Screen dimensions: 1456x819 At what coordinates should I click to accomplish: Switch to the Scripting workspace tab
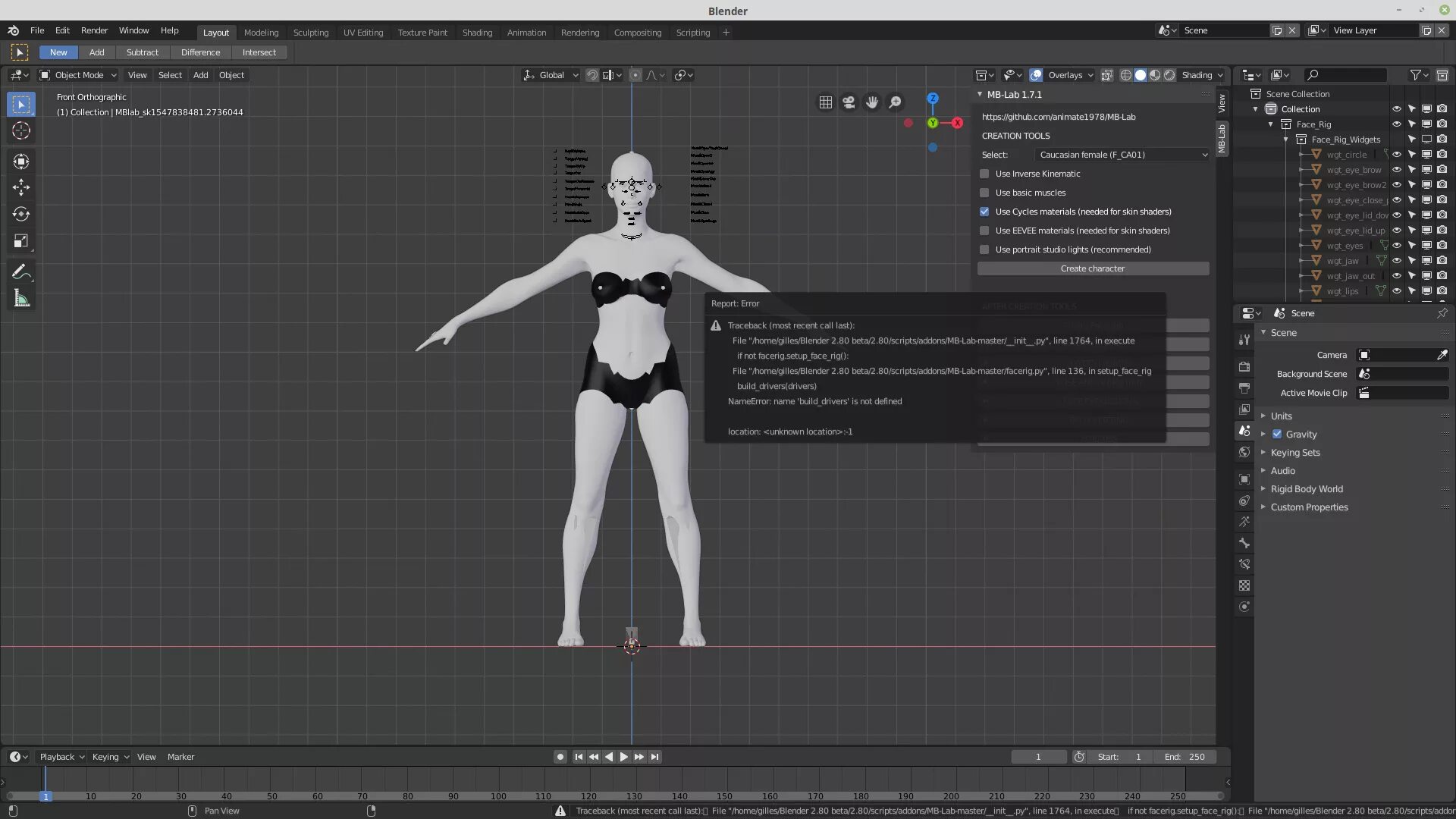[692, 33]
